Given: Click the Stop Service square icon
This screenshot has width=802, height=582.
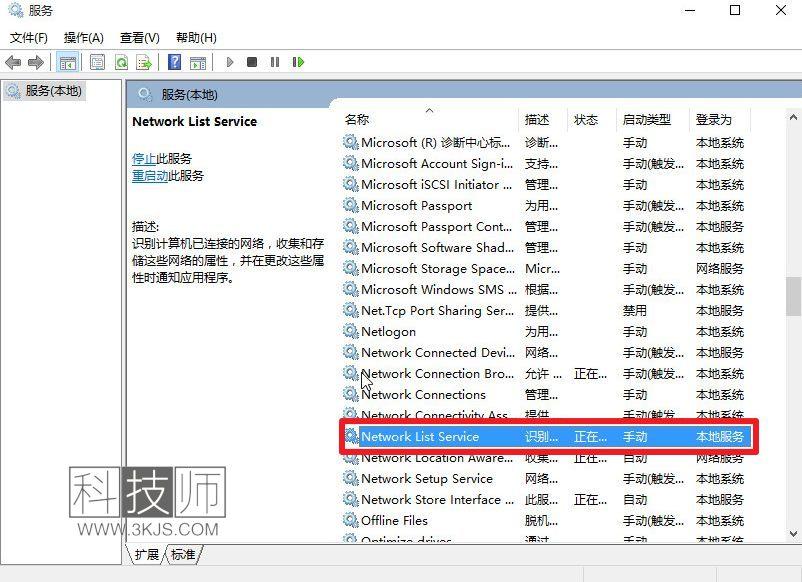Looking at the screenshot, I should point(252,62).
